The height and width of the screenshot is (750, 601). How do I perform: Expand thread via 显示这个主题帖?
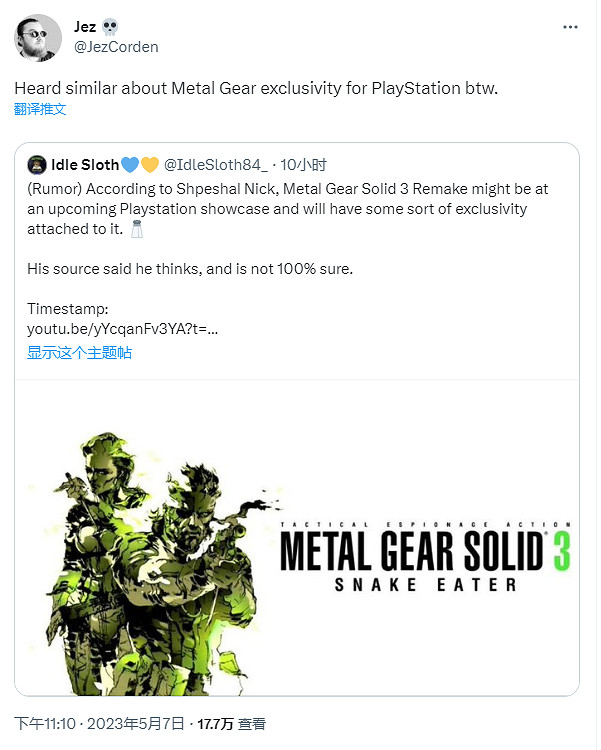[x=79, y=352]
